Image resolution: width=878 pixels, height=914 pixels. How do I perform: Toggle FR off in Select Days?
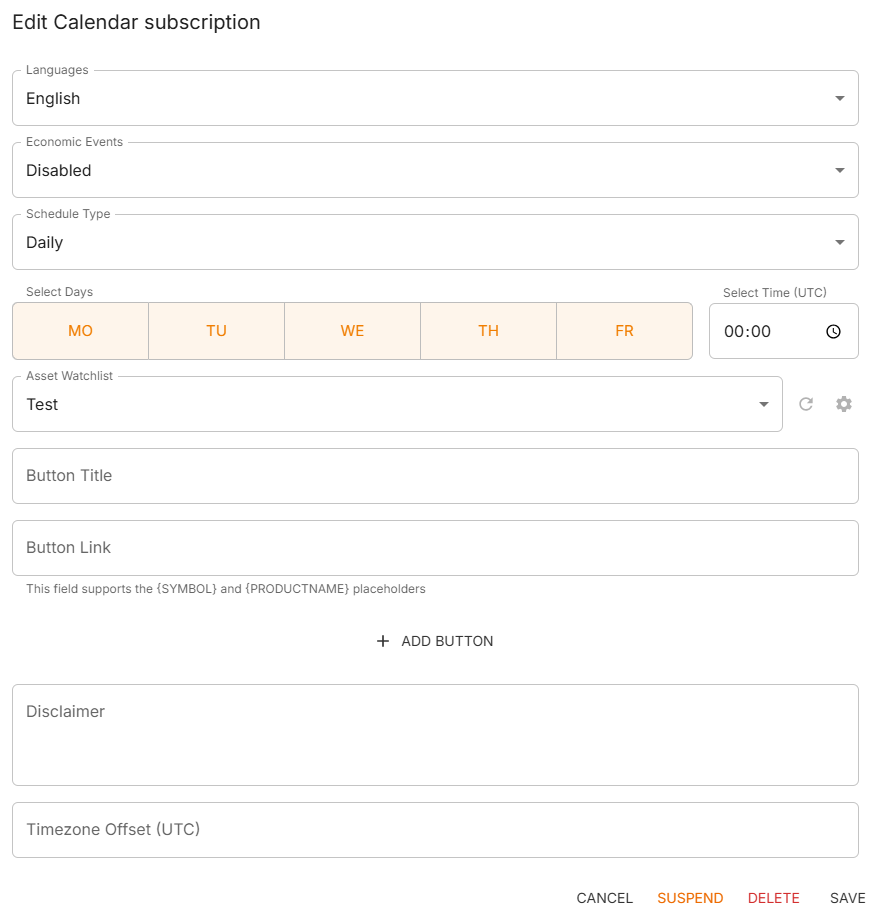(x=624, y=331)
